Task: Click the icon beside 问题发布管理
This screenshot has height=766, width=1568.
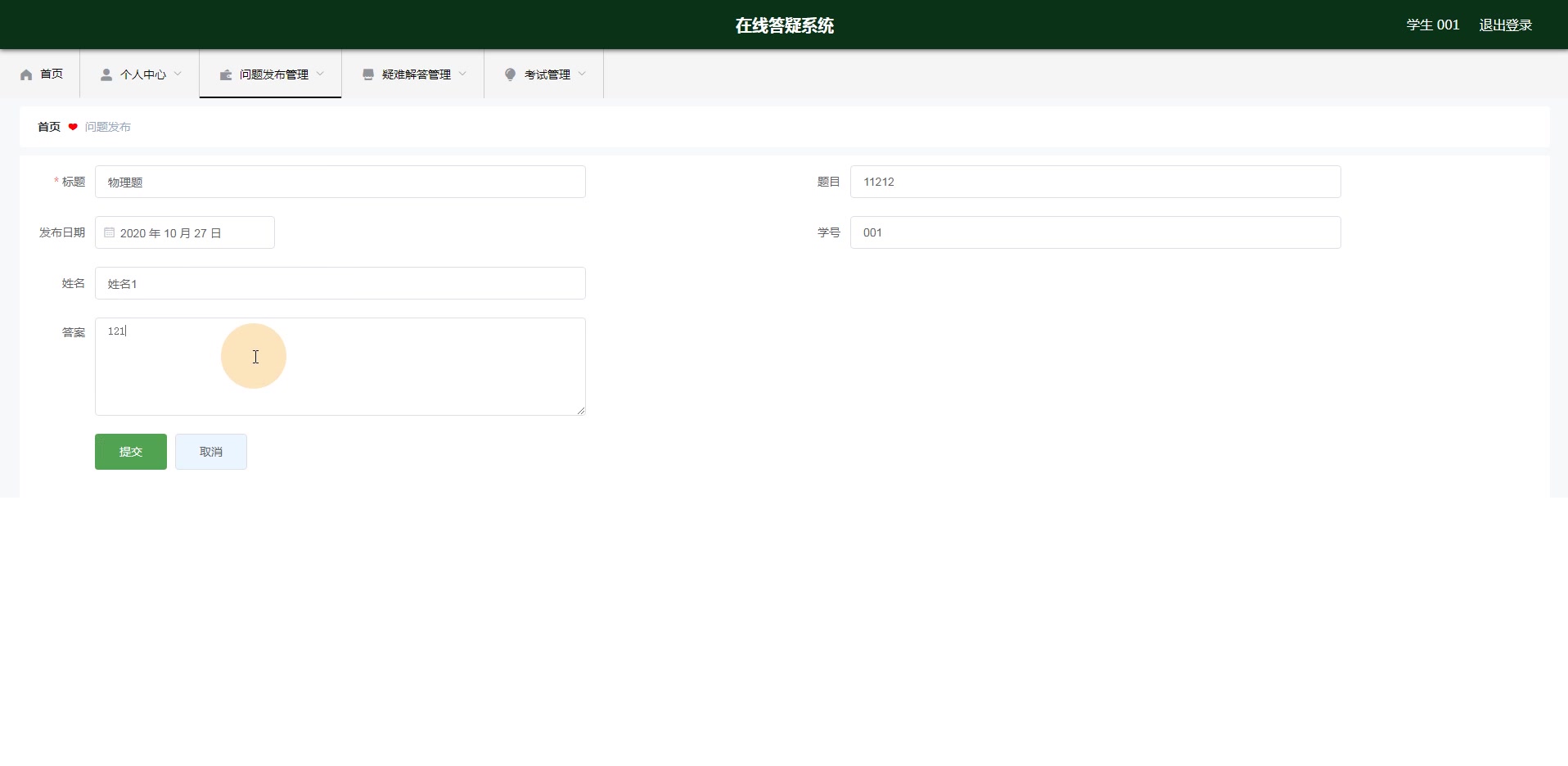Action: pos(226,74)
